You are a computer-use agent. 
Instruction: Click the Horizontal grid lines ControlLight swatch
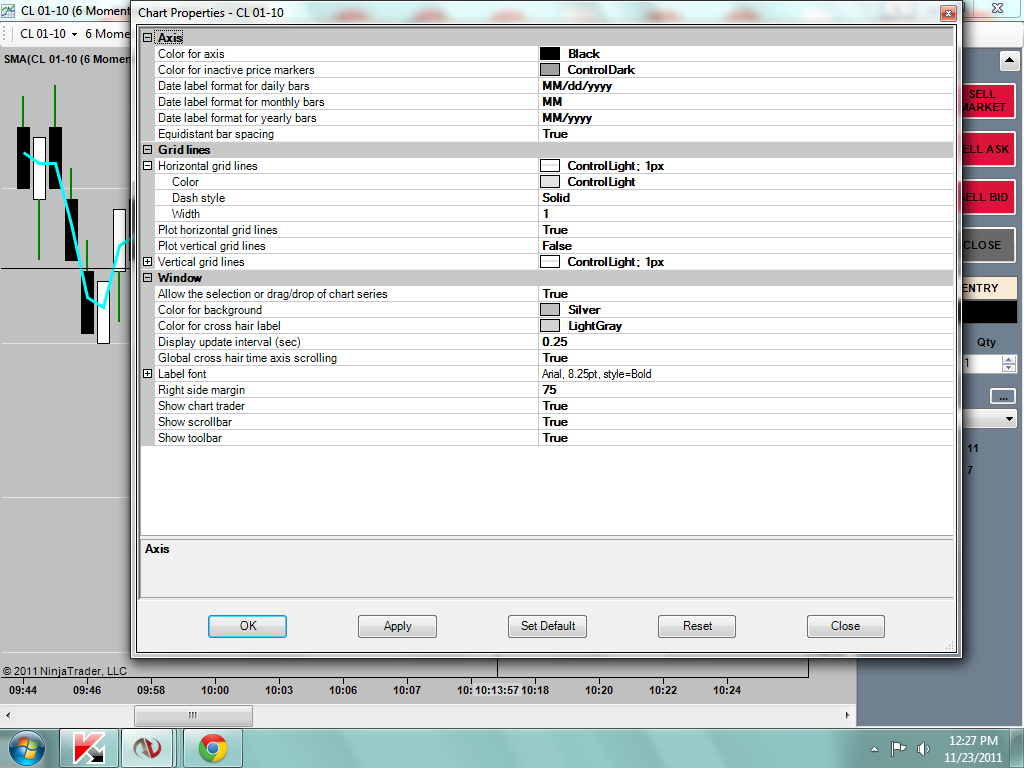click(x=550, y=166)
